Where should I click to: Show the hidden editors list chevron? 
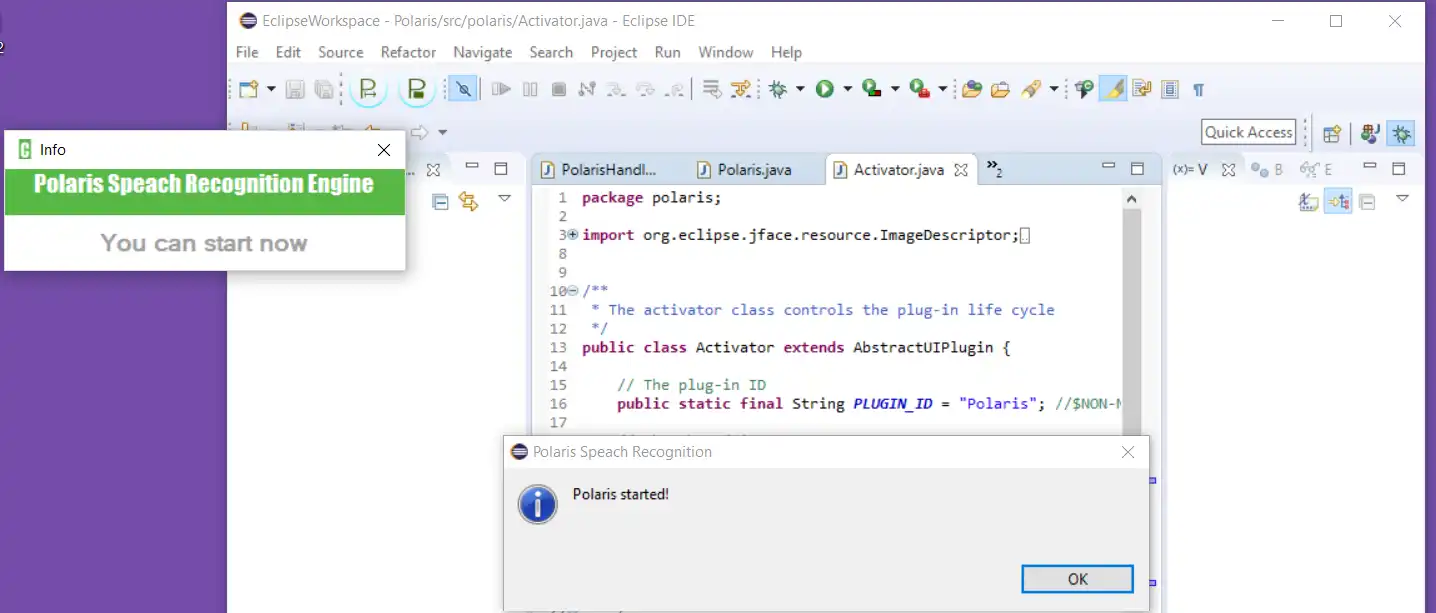(x=994, y=168)
